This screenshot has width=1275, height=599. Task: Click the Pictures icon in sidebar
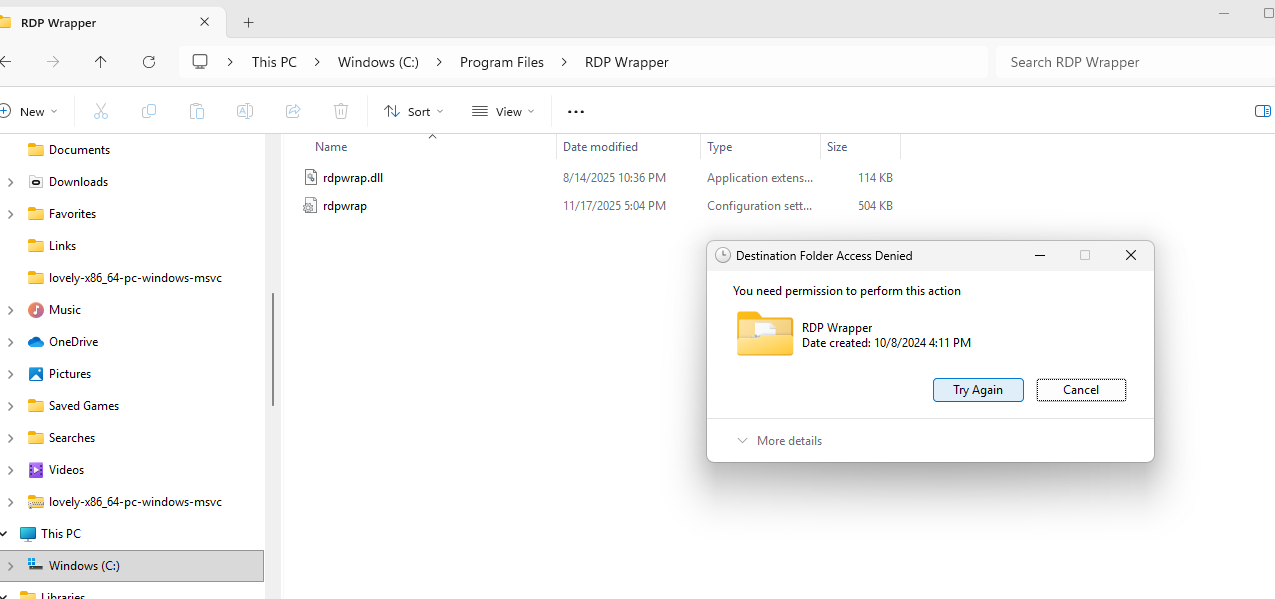36,374
